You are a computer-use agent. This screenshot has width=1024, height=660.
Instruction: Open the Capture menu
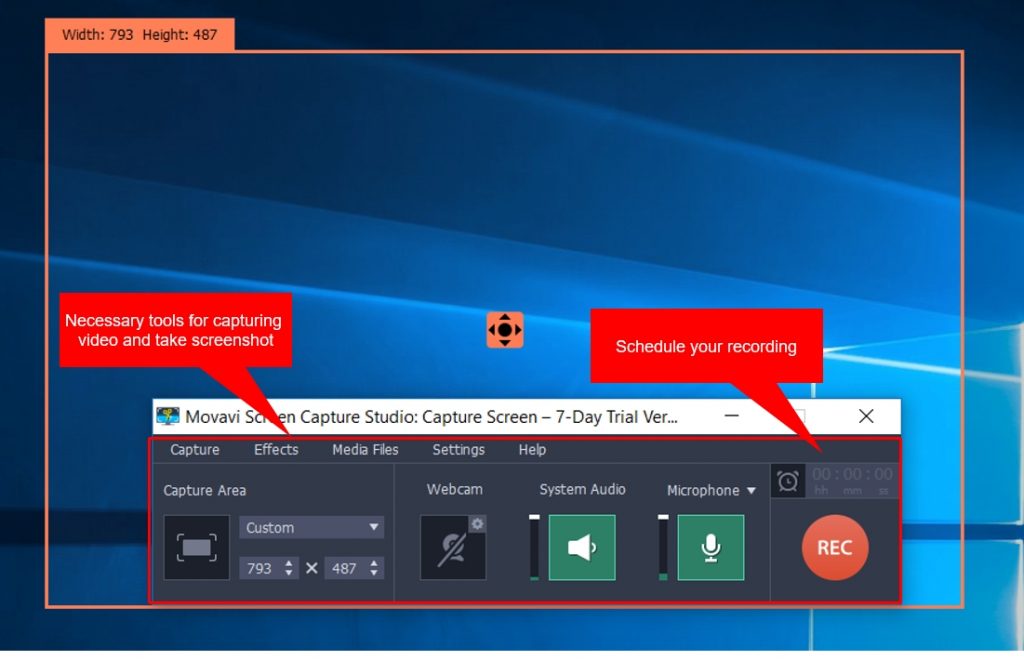pyautogui.click(x=195, y=450)
